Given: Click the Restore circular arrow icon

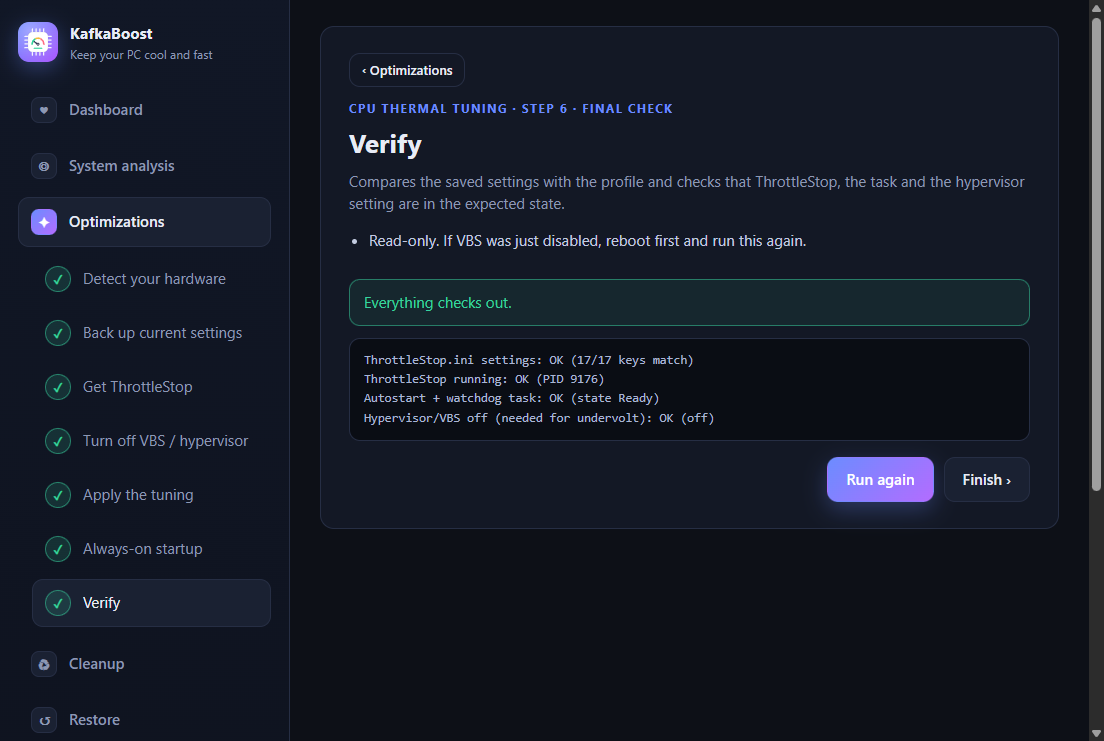Looking at the screenshot, I should click(44, 720).
